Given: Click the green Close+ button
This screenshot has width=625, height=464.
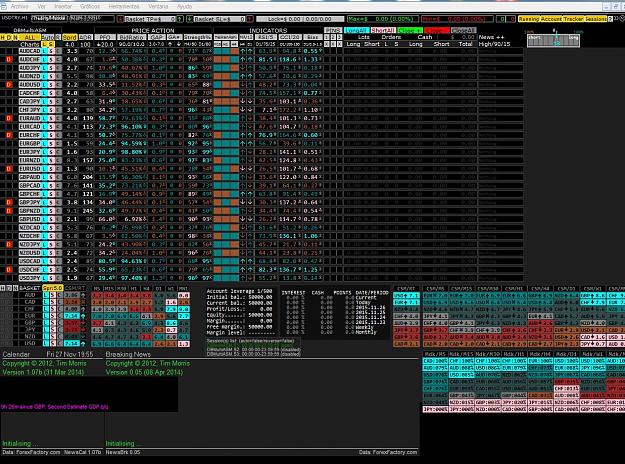Looking at the screenshot, I should click(409, 30).
